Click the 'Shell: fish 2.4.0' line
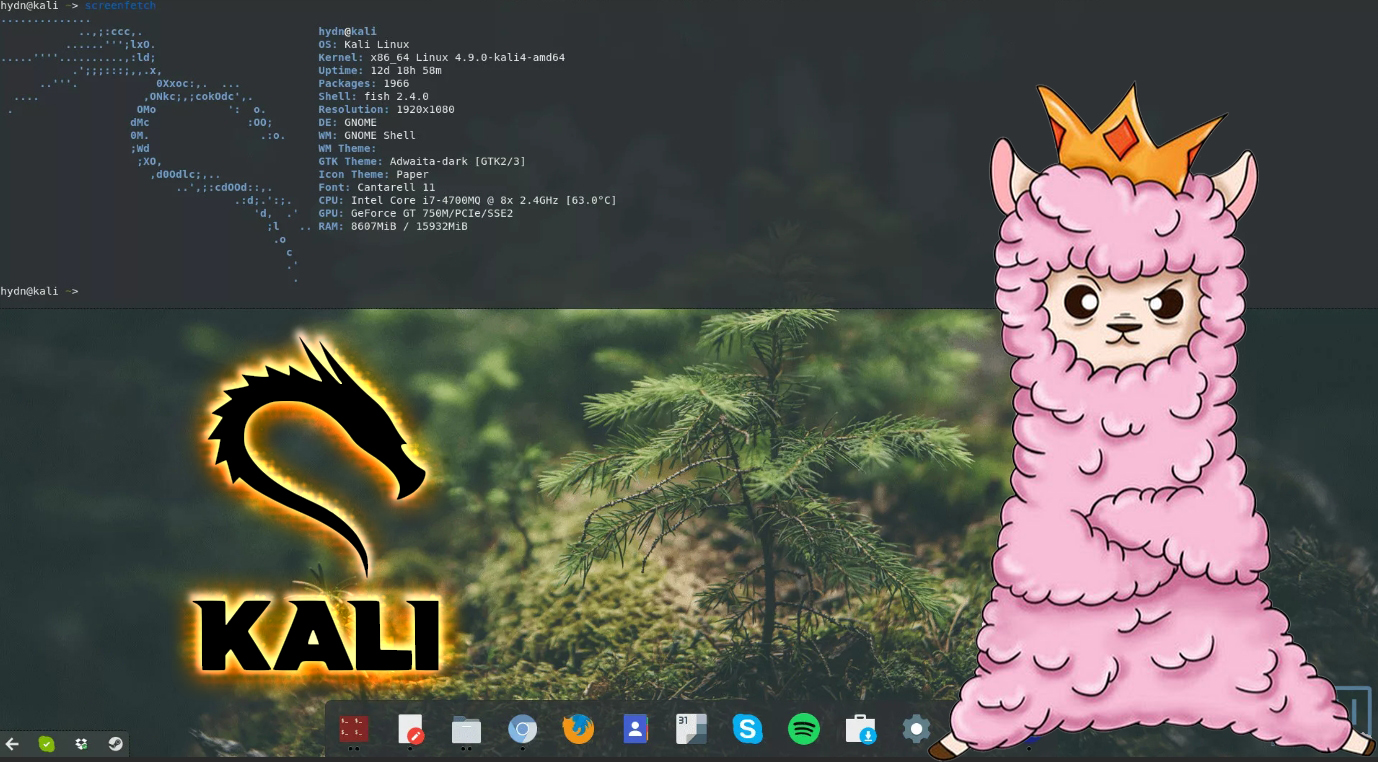This screenshot has height=762, width=1378. (x=373, y=97)
